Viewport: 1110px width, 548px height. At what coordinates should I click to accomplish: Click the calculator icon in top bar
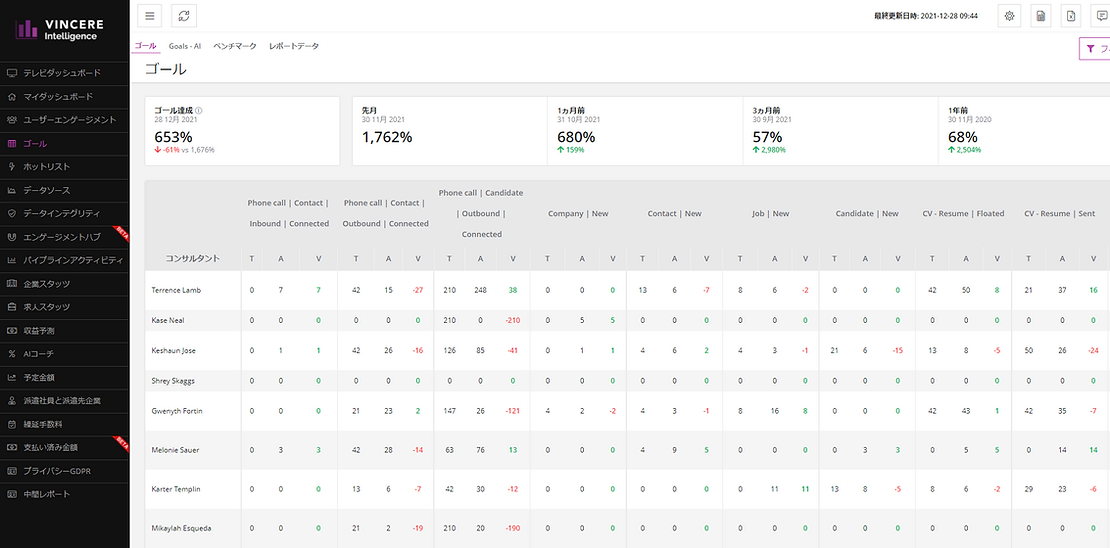point(1041,16)
